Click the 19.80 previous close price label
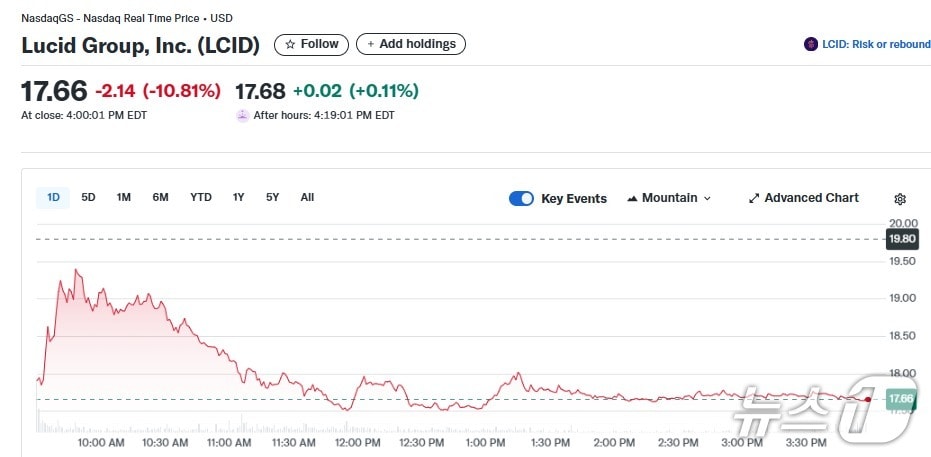The image size is (931, 457). (x=902, y=239)
